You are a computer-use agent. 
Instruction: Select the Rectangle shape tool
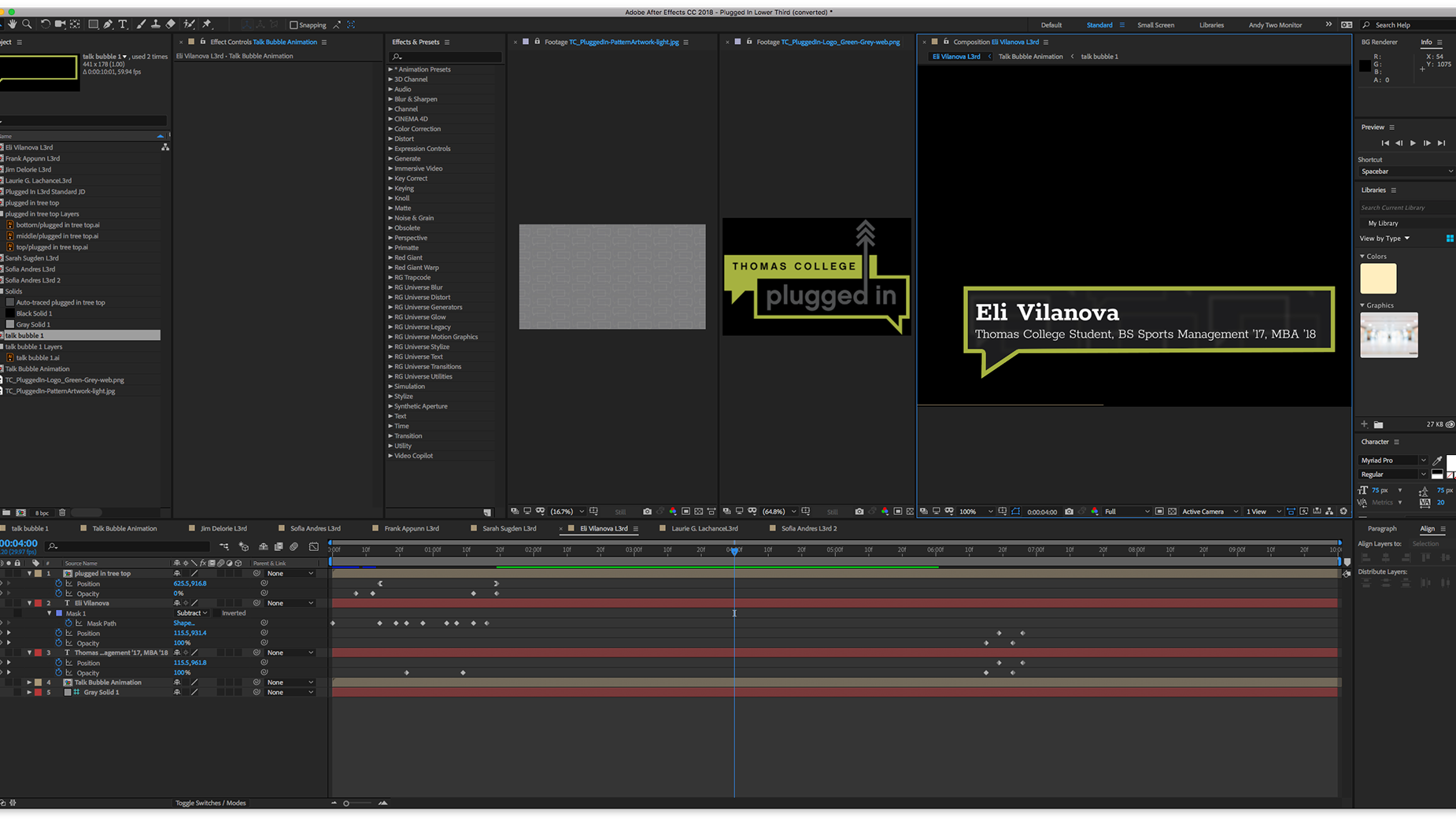click(93, 24)
